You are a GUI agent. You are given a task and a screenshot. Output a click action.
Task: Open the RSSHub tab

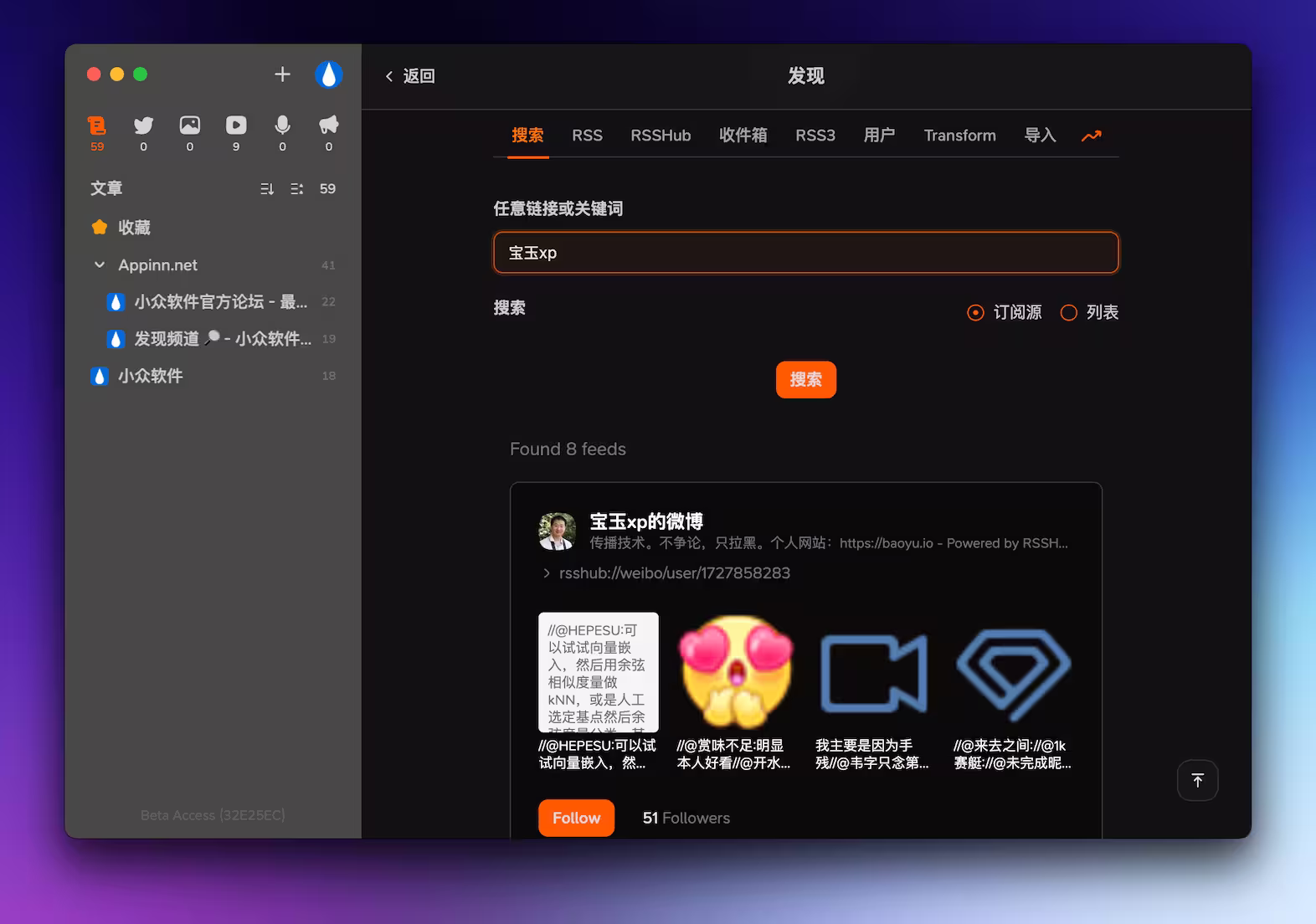(661, 136)
